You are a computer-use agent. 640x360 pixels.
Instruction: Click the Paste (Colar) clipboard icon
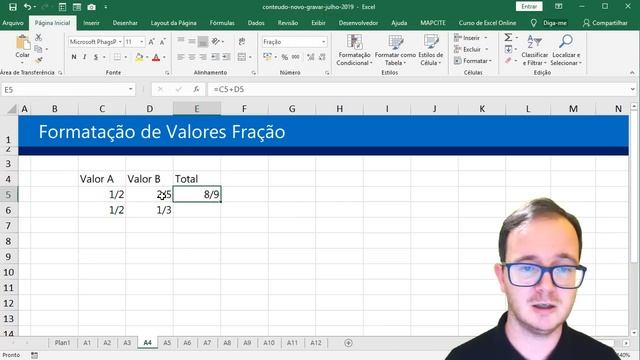[22, 43]
